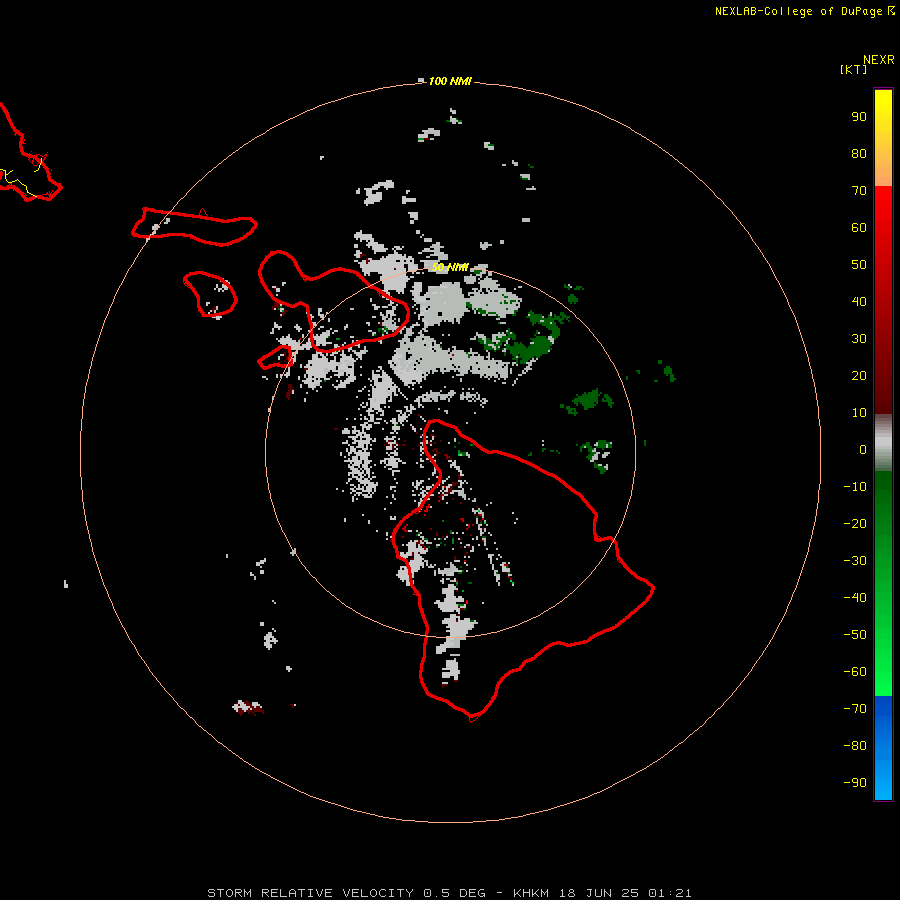The width and height of the screenshot is (900, 900).
Task: Click the 100 NMI range ring label
Action: coord(449,81)
